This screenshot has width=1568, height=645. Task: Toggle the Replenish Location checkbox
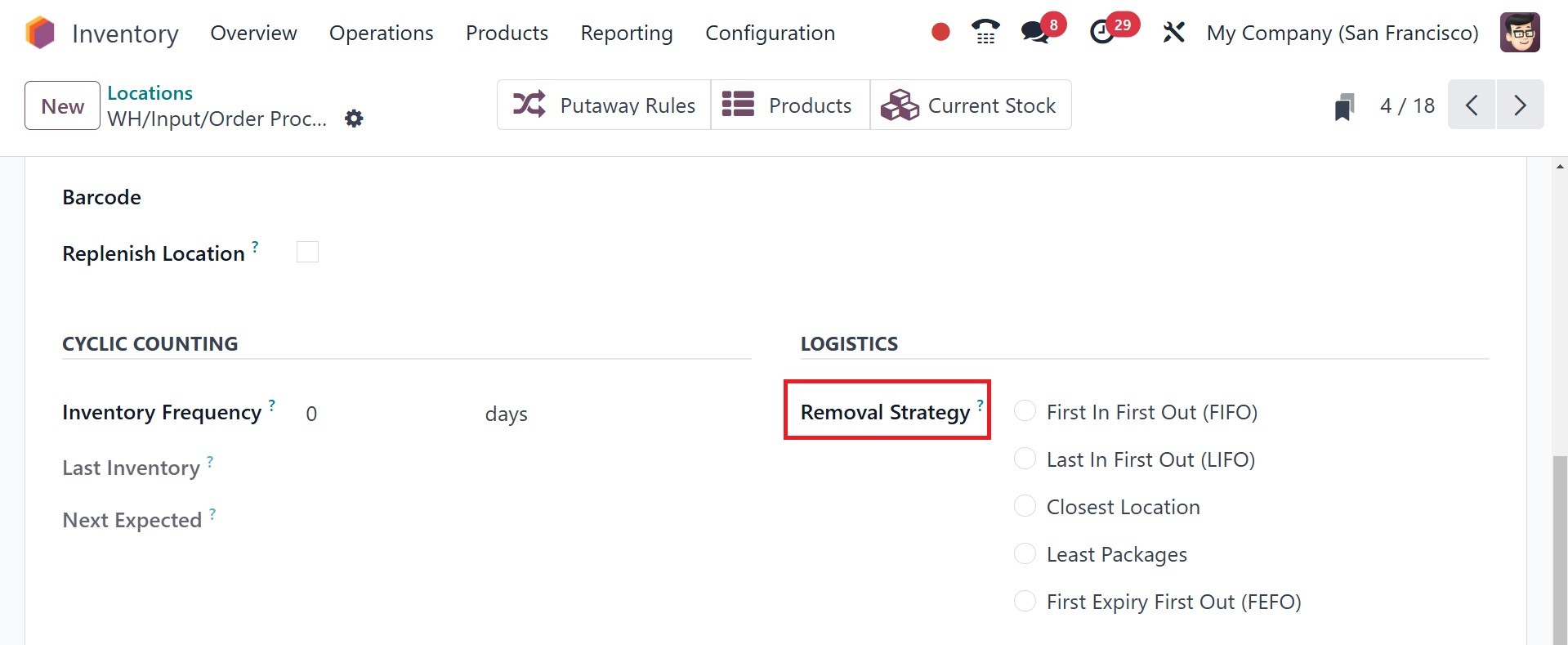(307, 253)
